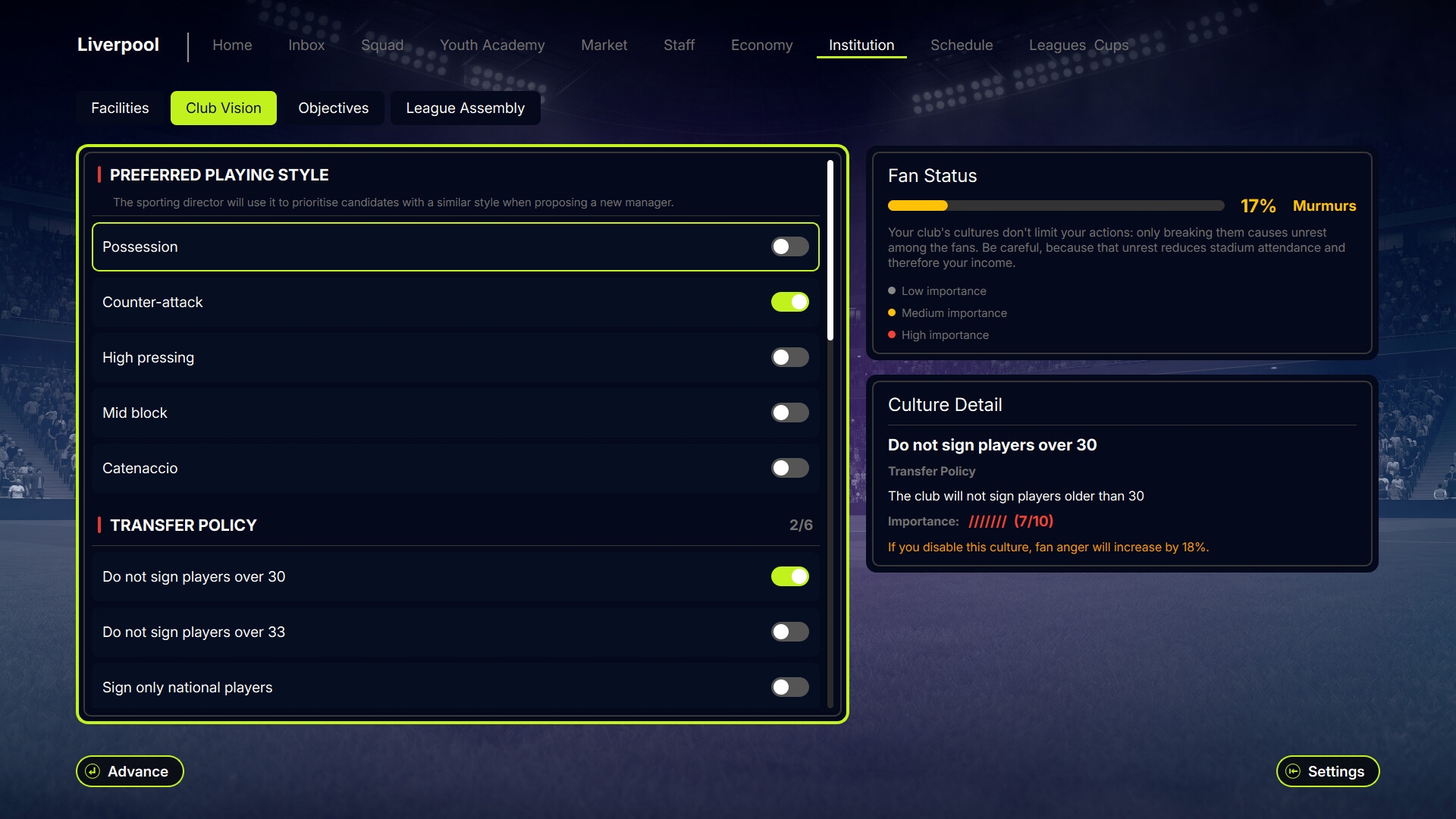This screenshot has height=819, width=1456.
Task: Navigate to Youth Academy
Action: 492,45
